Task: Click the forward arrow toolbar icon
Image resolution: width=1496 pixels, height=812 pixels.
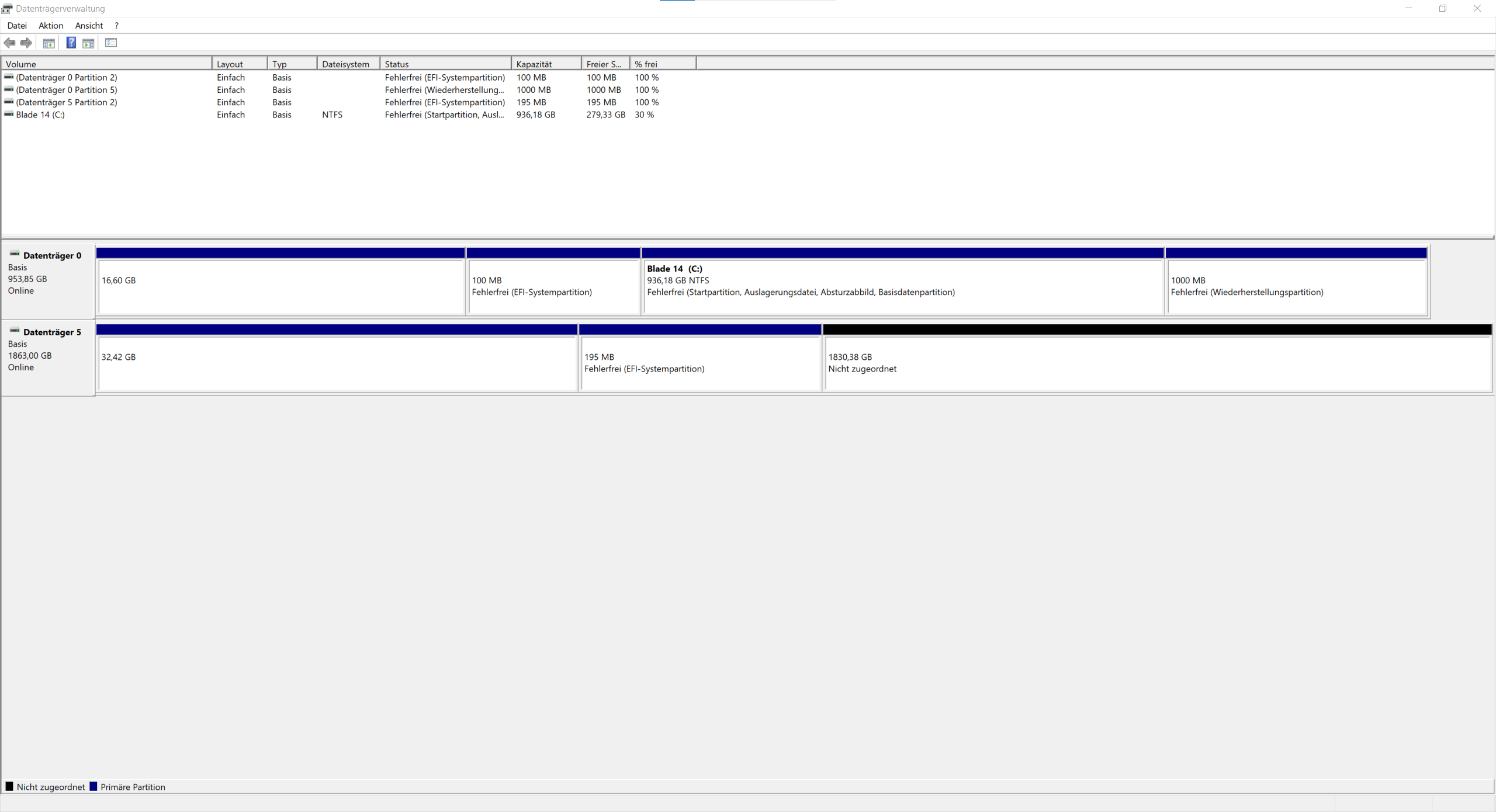Action: [x=26, y=43]
